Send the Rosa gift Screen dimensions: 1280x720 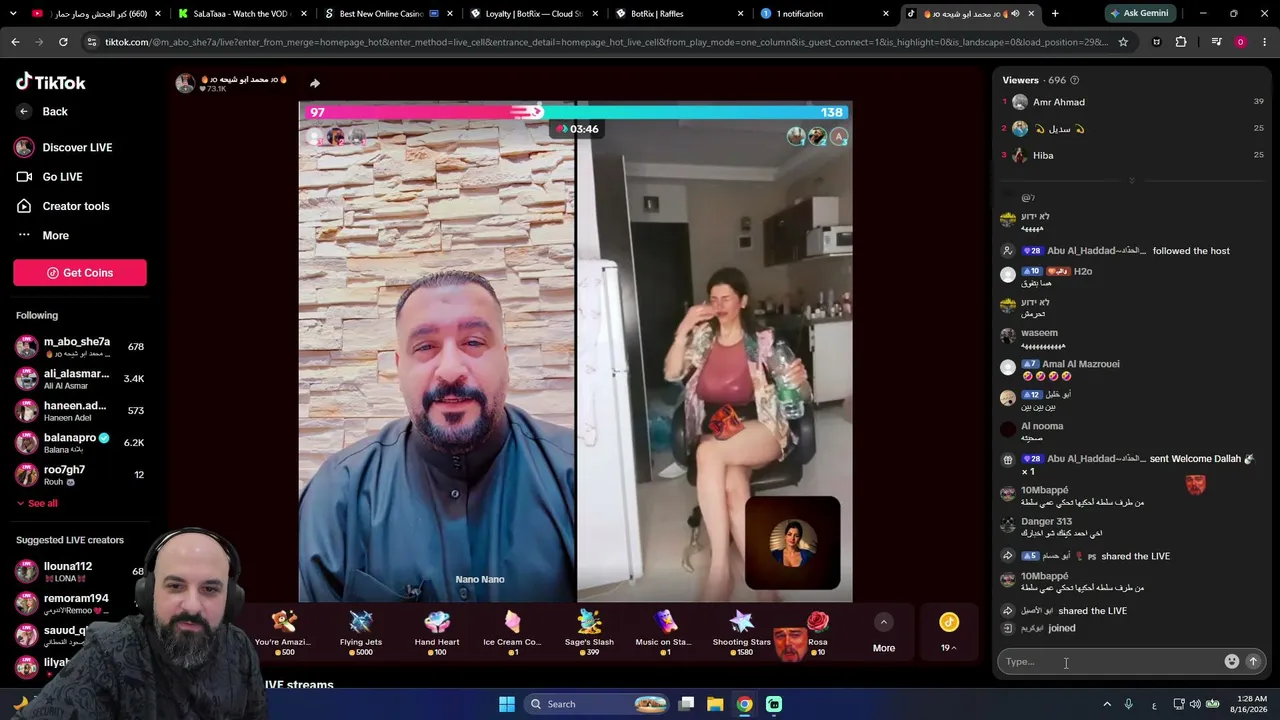coord(818,633)
